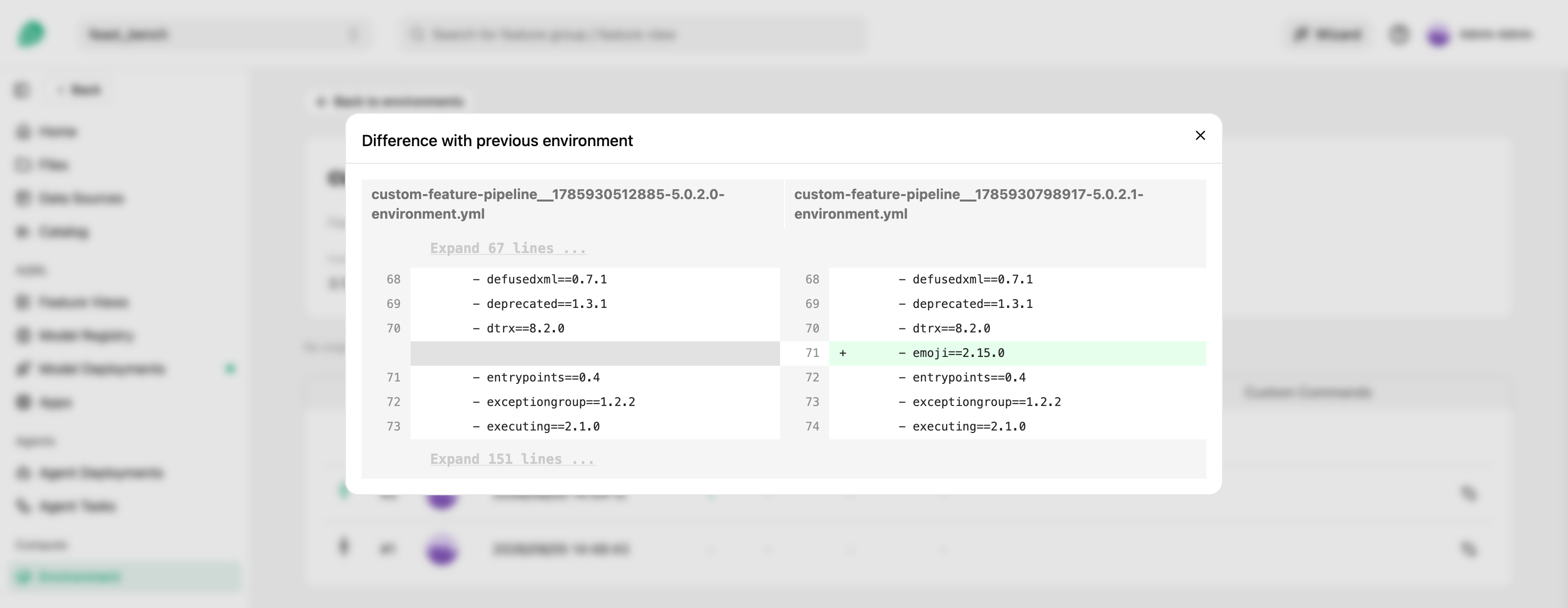The image size is (1568, 608).
Task: Click the purple avatar in bottom history row
Action: [442, 550]
